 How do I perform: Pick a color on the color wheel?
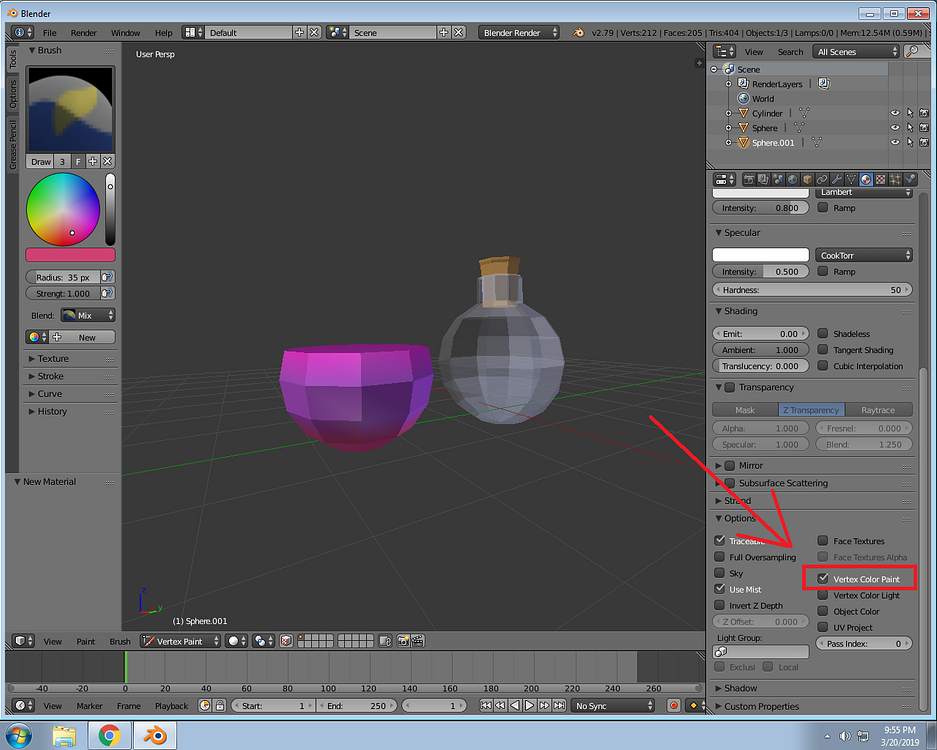click(x=63, y=210)
